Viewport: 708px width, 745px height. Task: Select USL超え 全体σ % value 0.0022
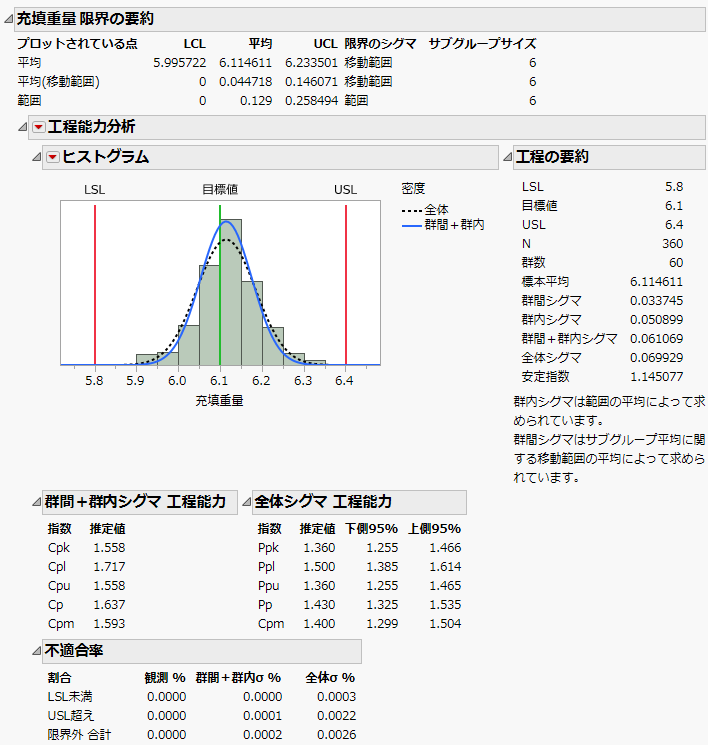336,716
